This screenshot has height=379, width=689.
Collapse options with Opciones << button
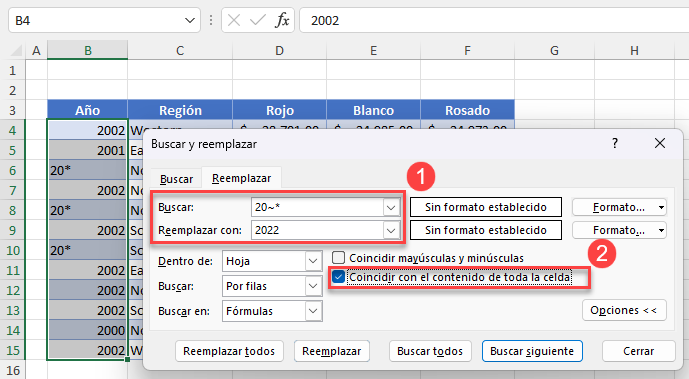624,310
